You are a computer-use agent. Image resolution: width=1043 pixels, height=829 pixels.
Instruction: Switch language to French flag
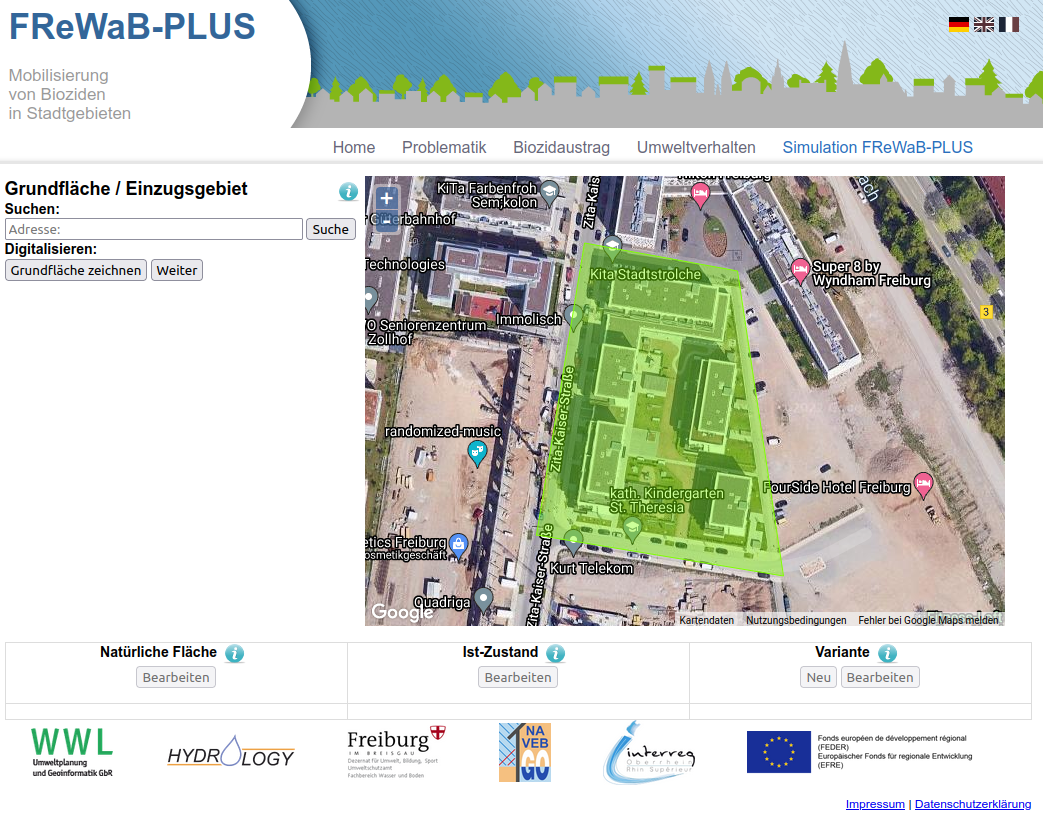click(1009, 24)
